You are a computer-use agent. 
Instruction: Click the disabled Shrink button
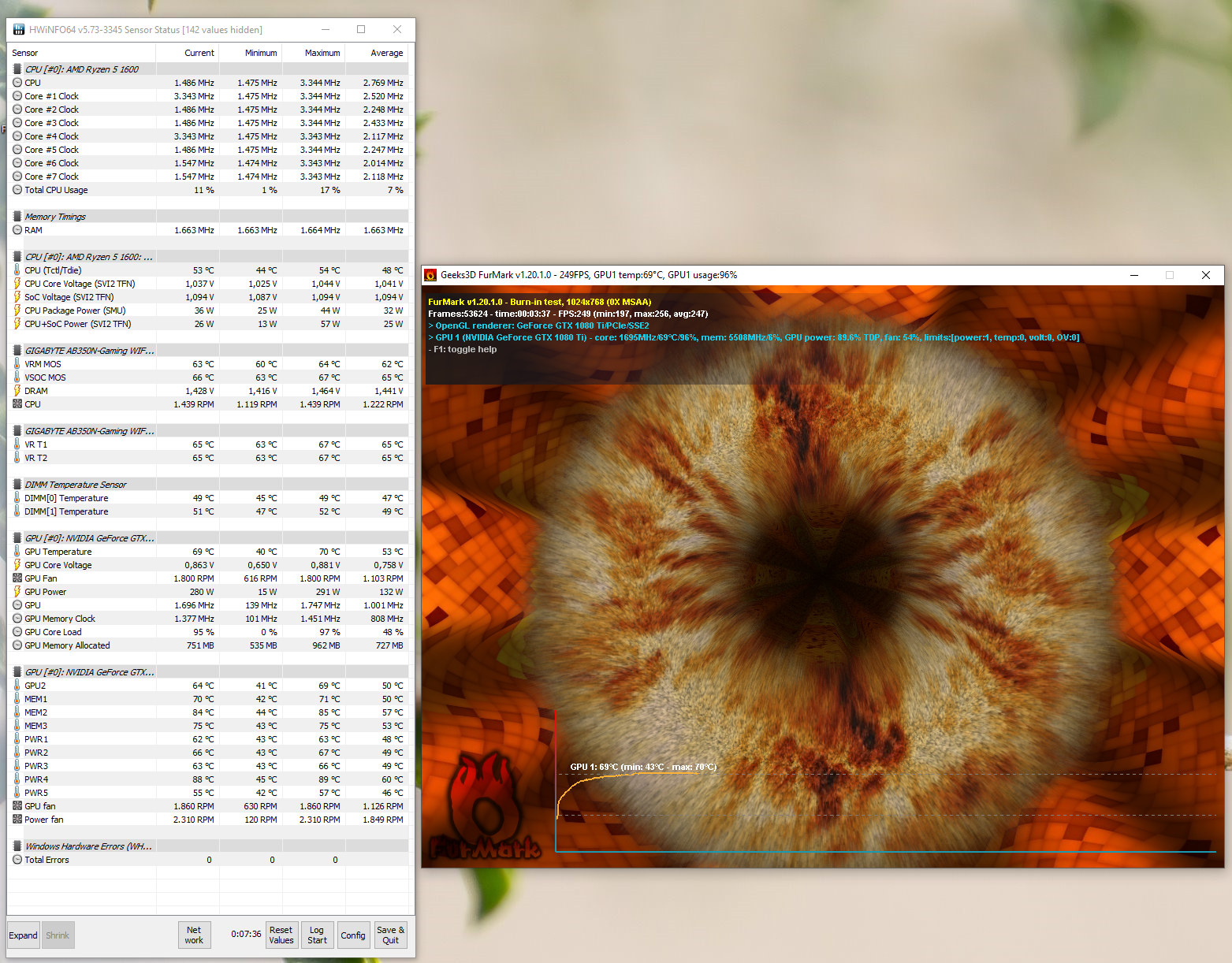[x=58, y=935]
